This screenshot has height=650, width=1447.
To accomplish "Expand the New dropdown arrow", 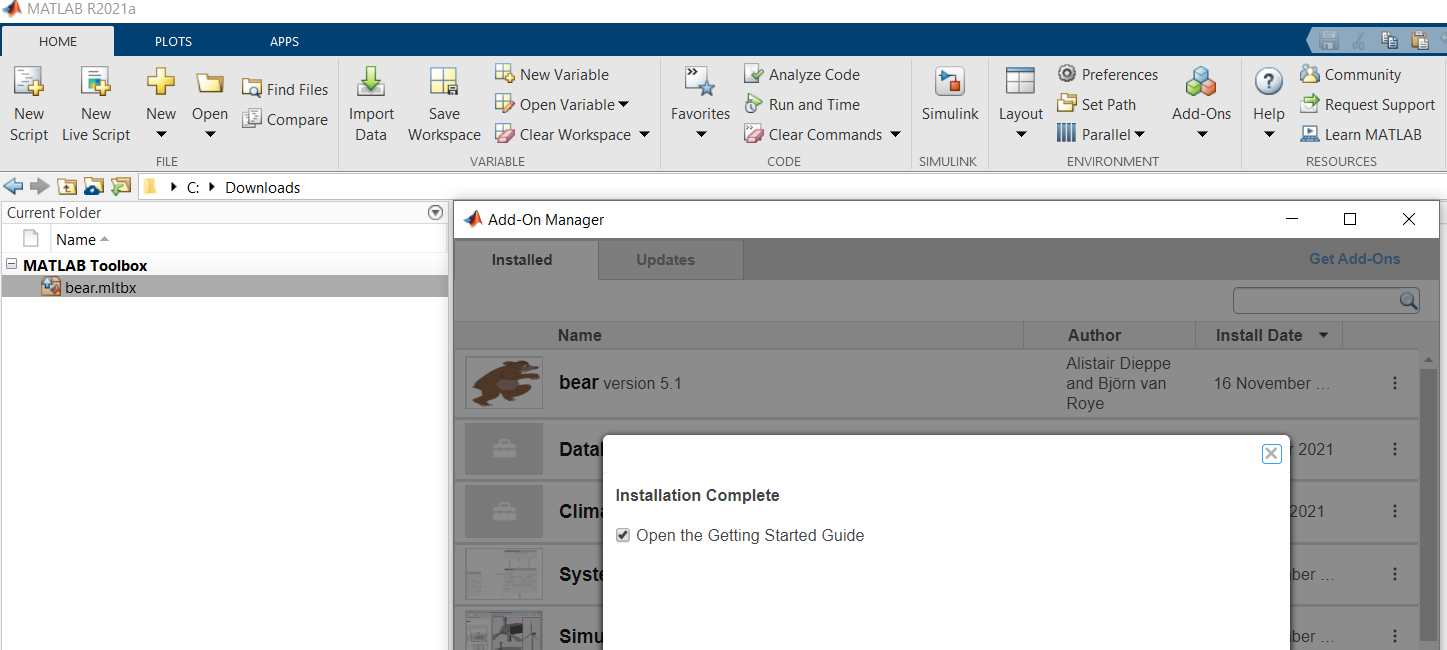I will 160,135.
